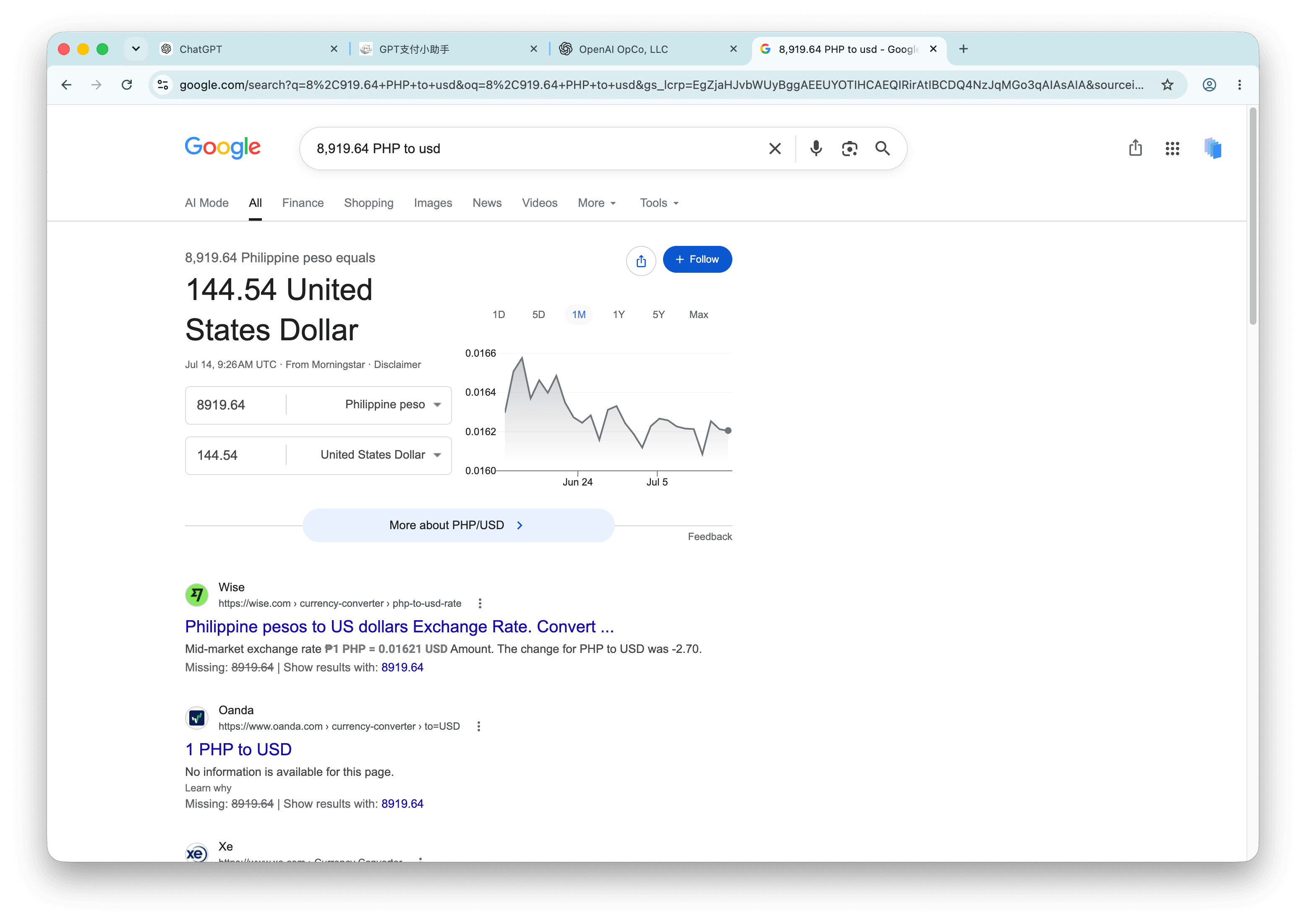The height and width of the screenshot is (924, 1306).
Task: Open a new tab with the plus button
Action: point(964,49)
